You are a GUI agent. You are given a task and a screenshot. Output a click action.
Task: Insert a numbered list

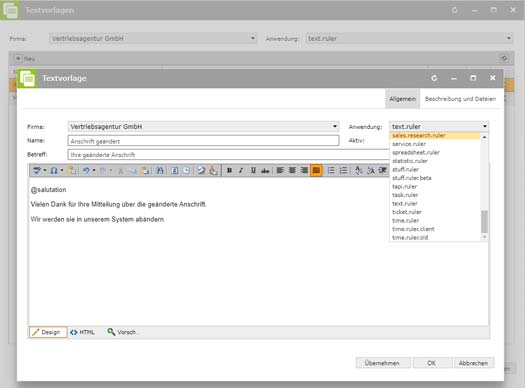tap(343, 170)
